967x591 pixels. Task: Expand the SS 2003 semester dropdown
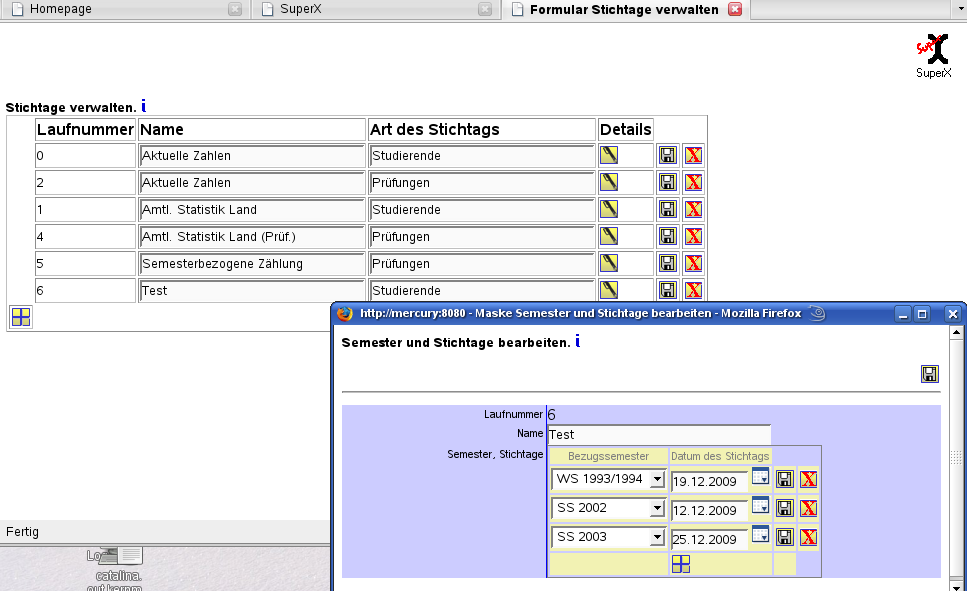click(x=656, y=538)
